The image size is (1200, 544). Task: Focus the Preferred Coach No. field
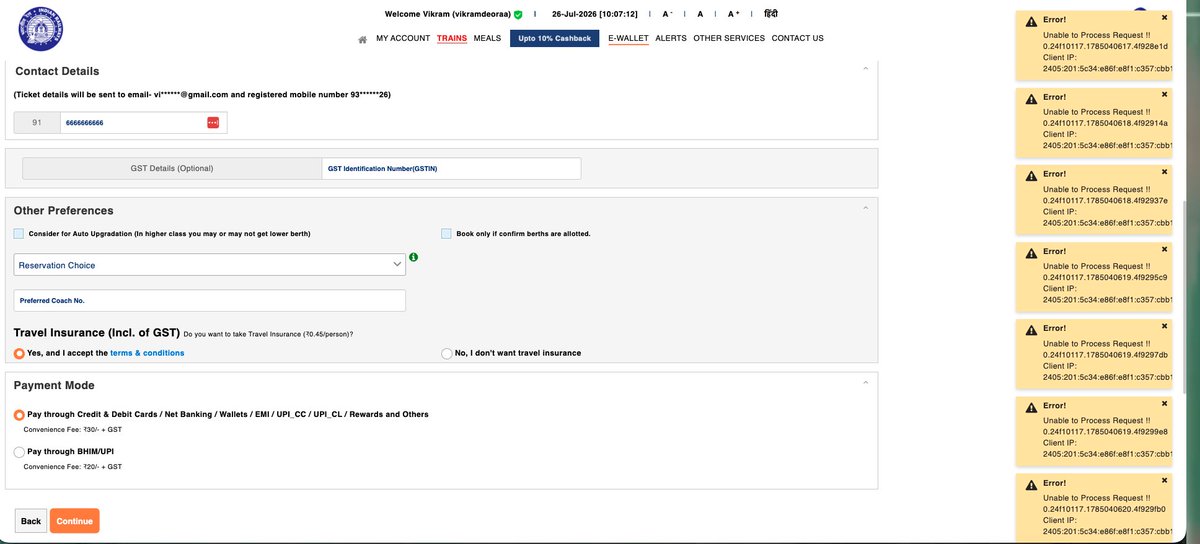click(210, 300)
